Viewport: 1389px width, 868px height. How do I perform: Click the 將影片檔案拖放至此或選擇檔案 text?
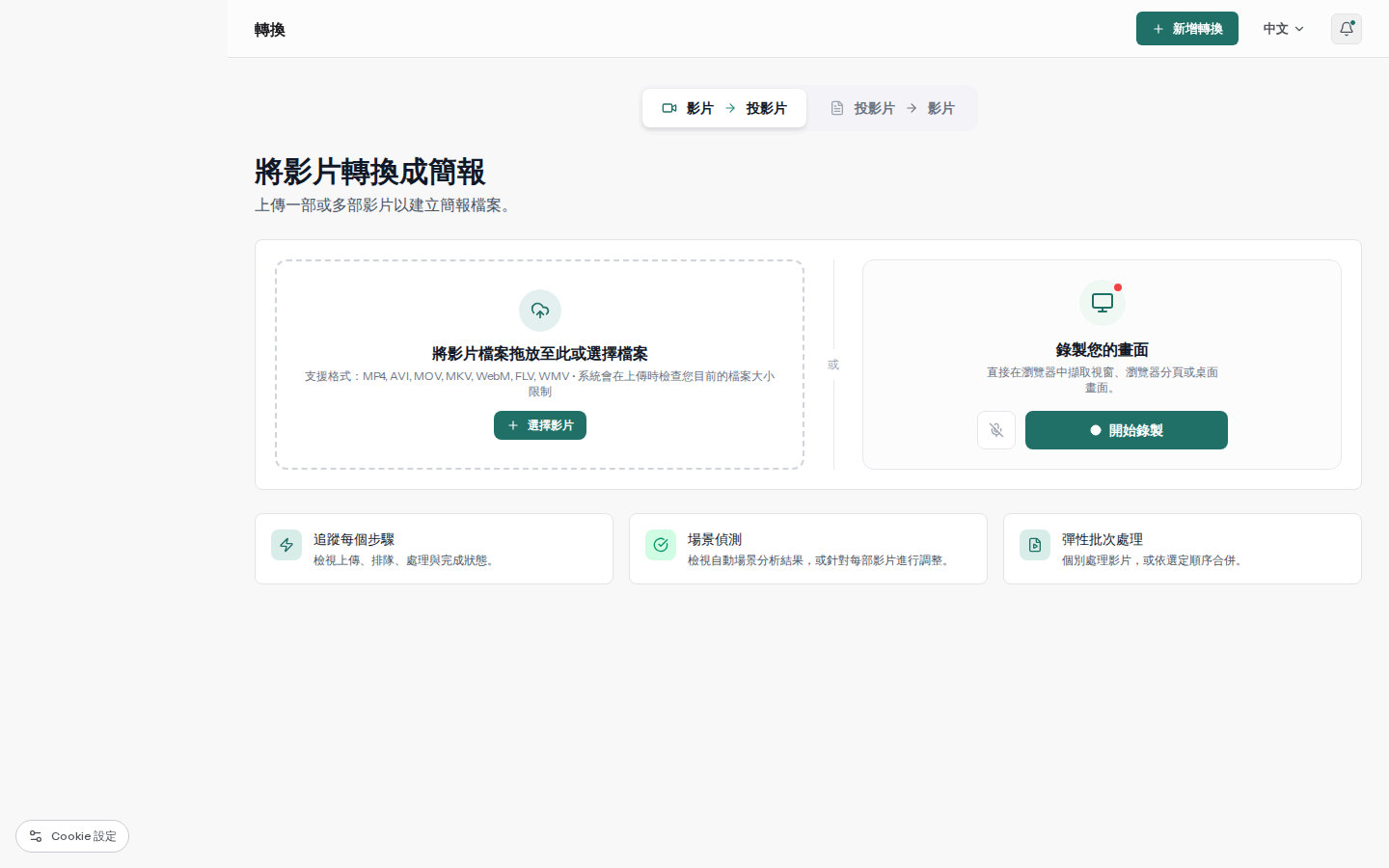[x=540, y=354]
